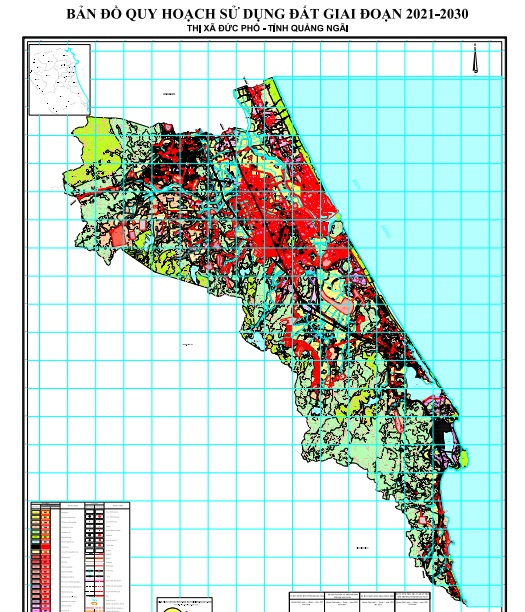This screenshot has width=525, height=612.
Task: Select the solid red legend swatch
Action: click(46, 546)
